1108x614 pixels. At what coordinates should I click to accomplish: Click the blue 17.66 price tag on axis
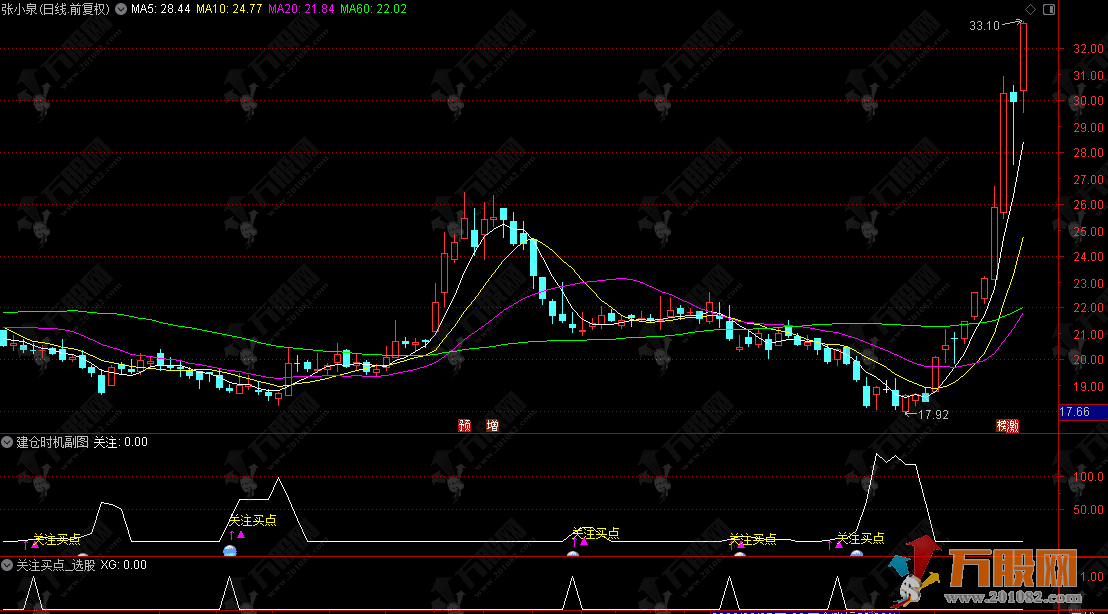click(1081, 411)
